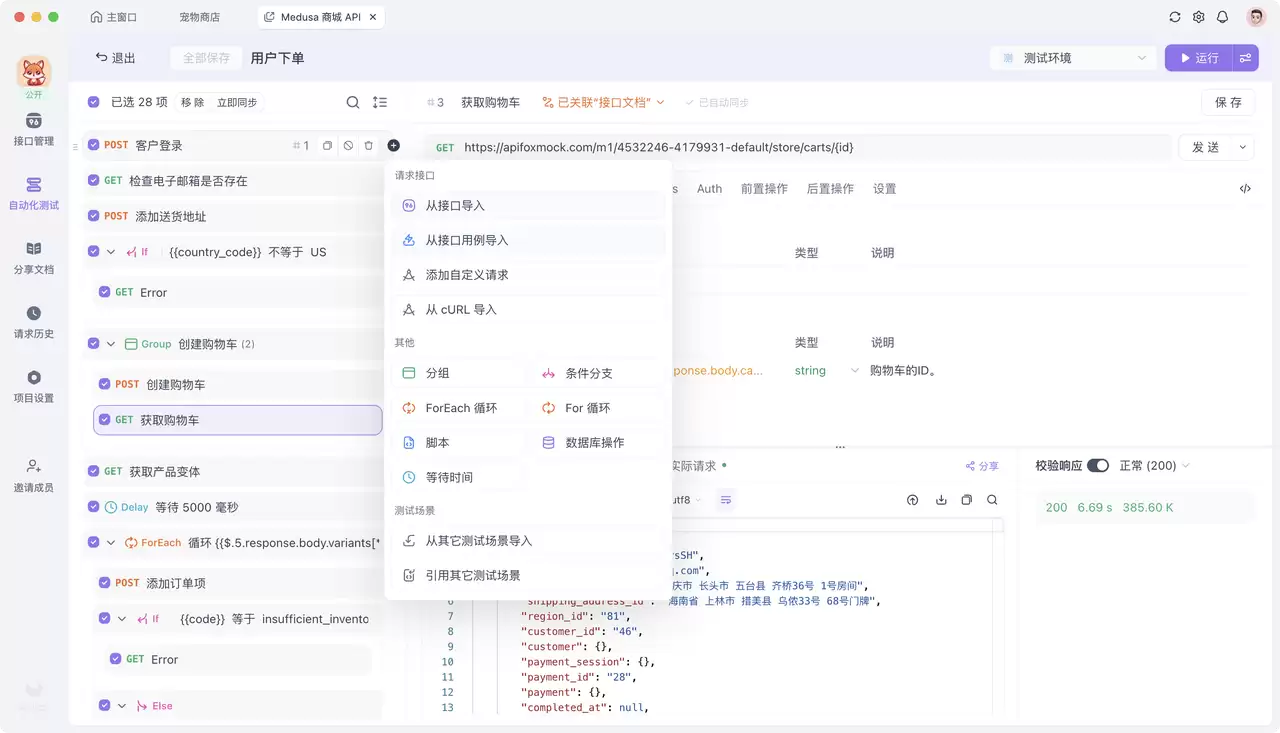Collapse the 创建购物车 group
This screenshot has height=733, width=1280.
[x=111, y=344]
